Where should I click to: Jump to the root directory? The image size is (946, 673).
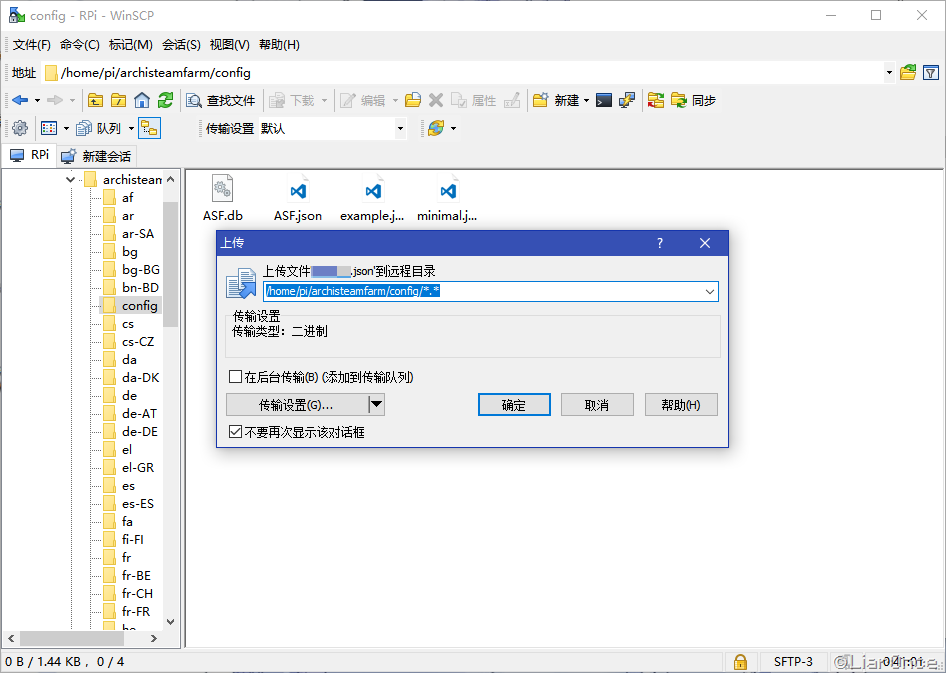(x=118, y=100)
